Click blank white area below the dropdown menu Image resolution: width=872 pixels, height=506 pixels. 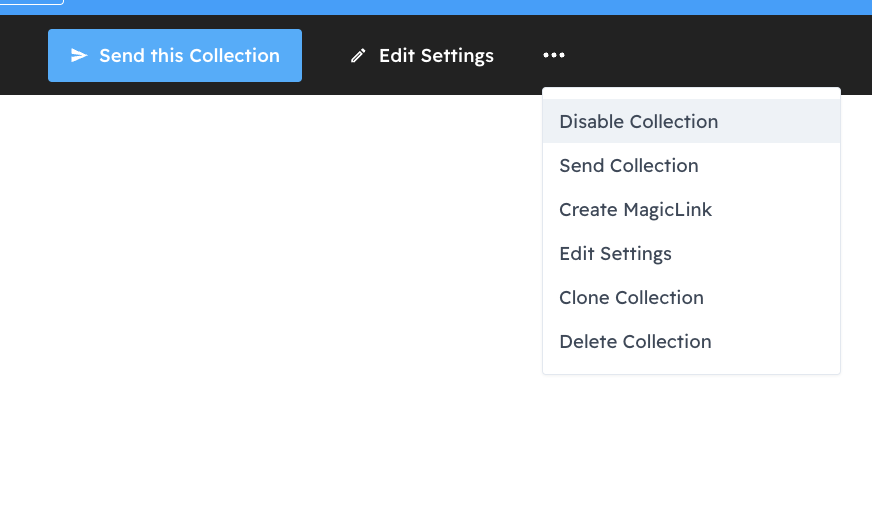690,440
